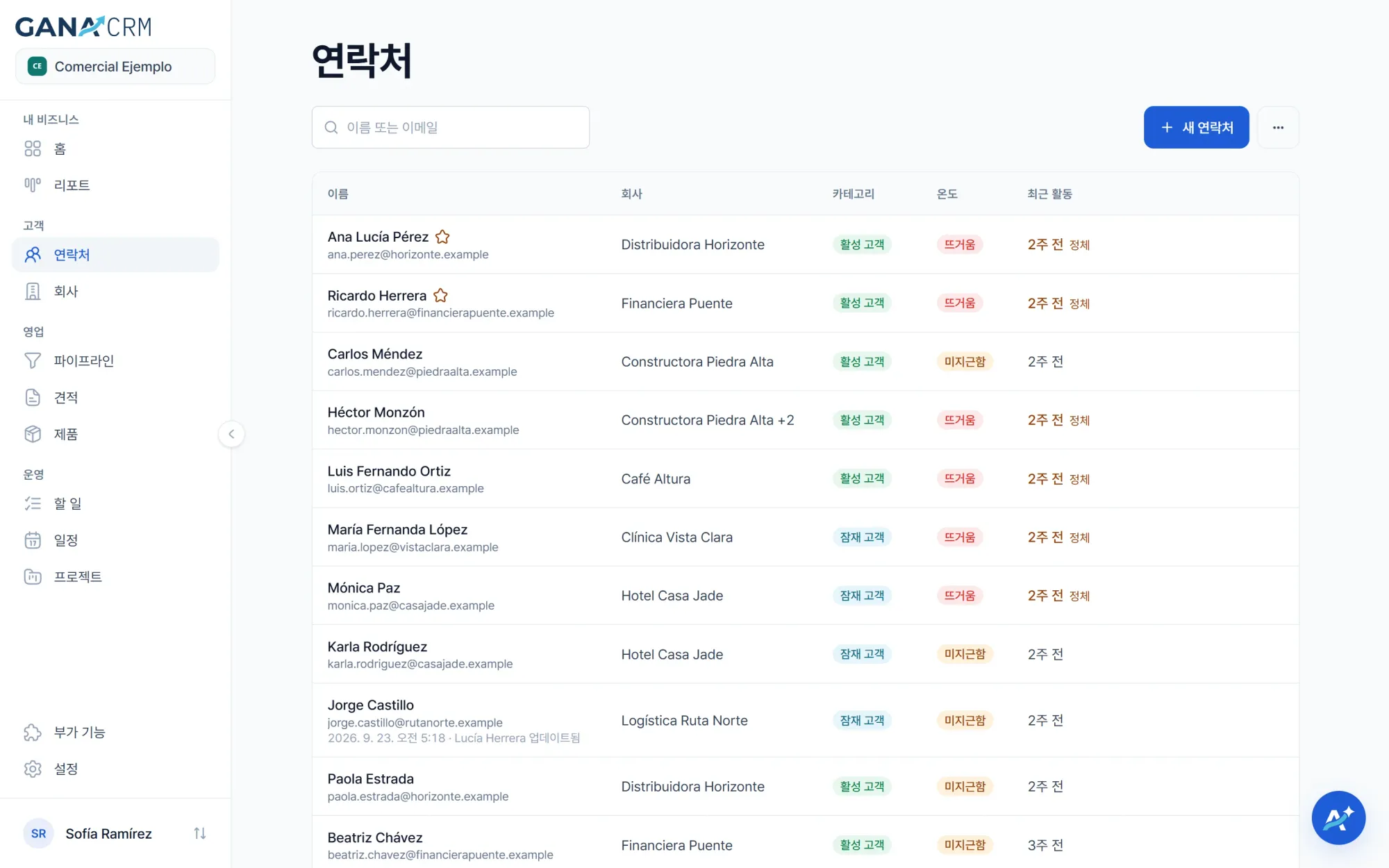This screenshot has height=868, width=1389.
Task: Open contact Mónica Paz
Action: [364, 588]
